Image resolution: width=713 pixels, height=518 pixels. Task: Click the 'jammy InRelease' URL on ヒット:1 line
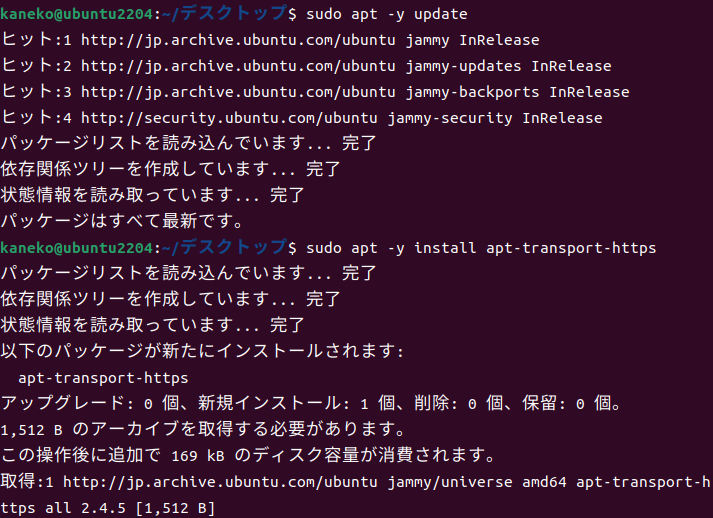(310, 40)
